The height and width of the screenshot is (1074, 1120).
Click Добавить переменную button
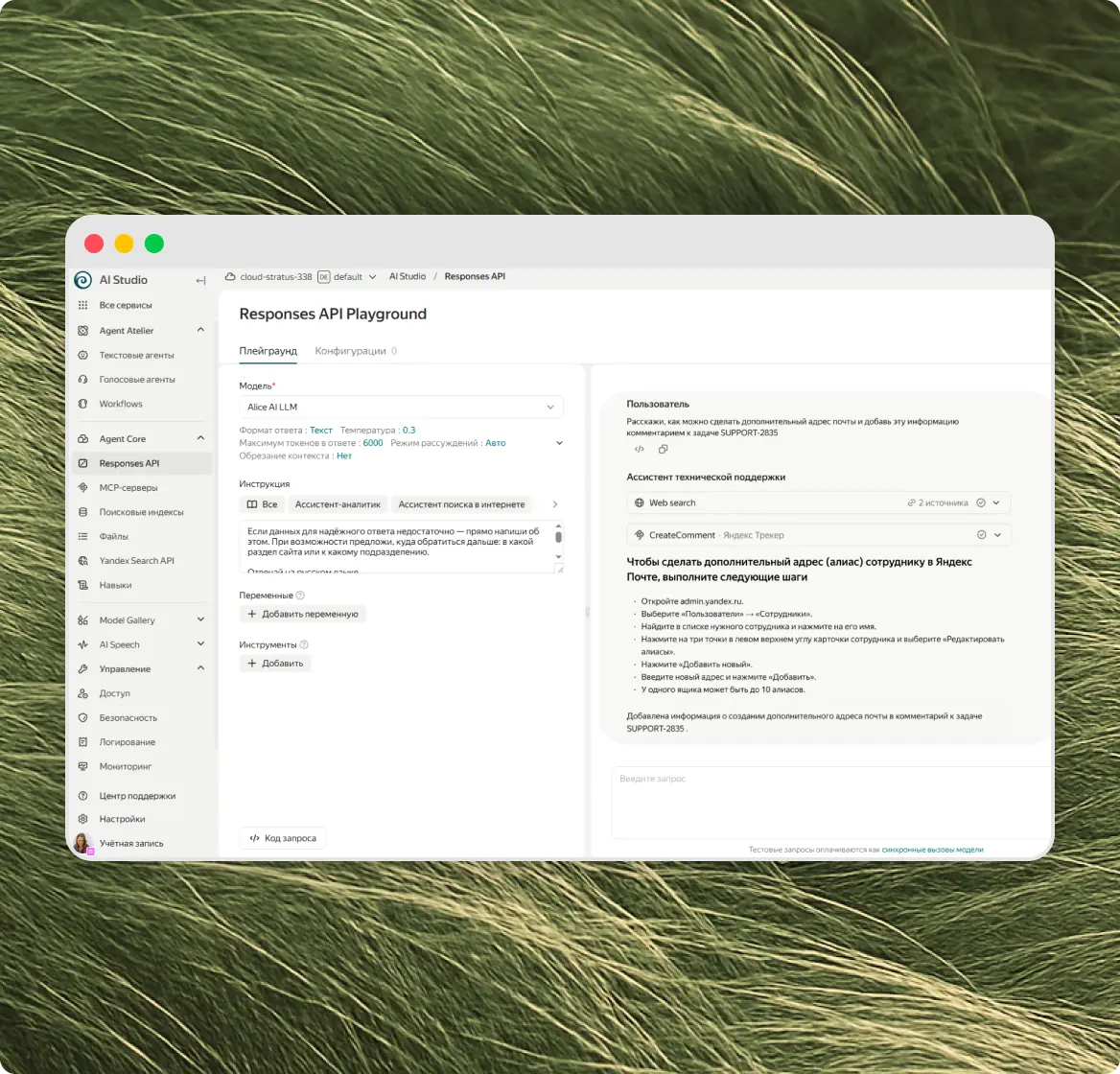coord(303,614)
